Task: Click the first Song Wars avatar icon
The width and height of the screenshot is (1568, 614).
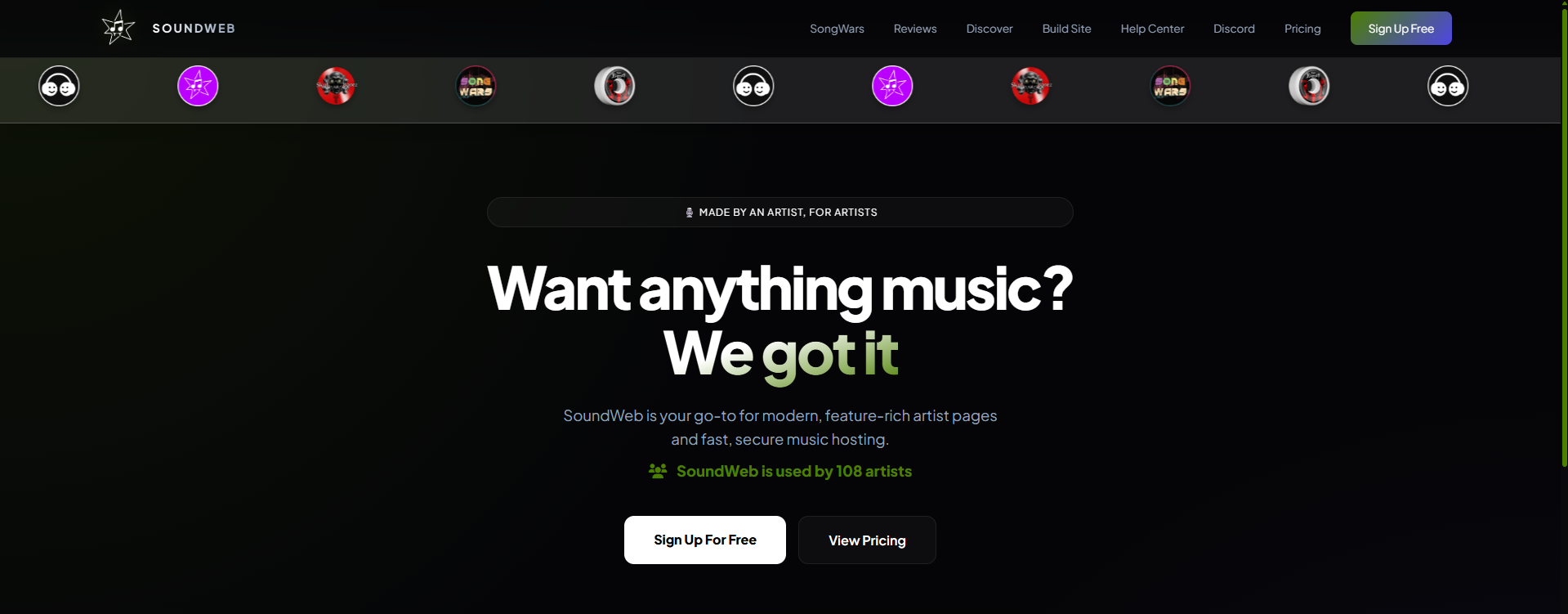Action: click(x=476, y=86)
